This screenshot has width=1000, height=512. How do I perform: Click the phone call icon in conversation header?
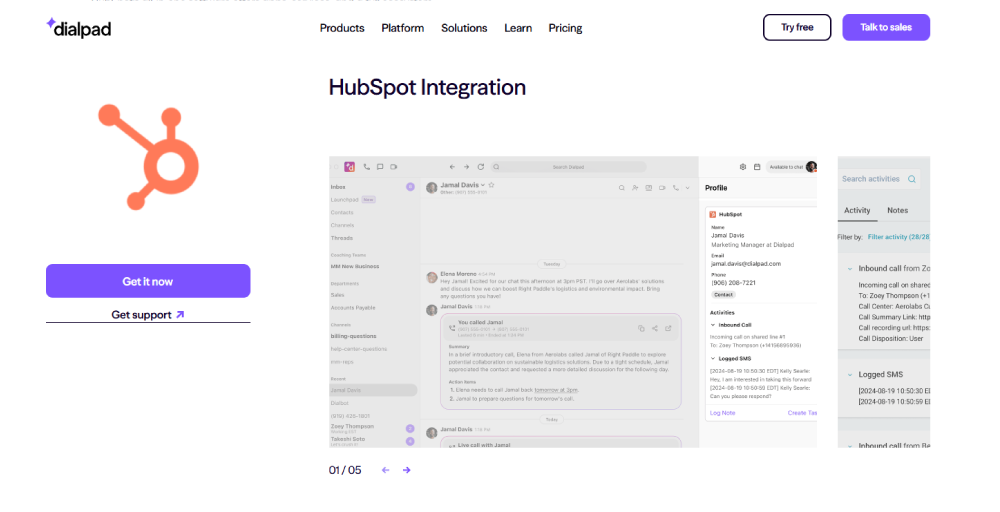tap(676, 188)
